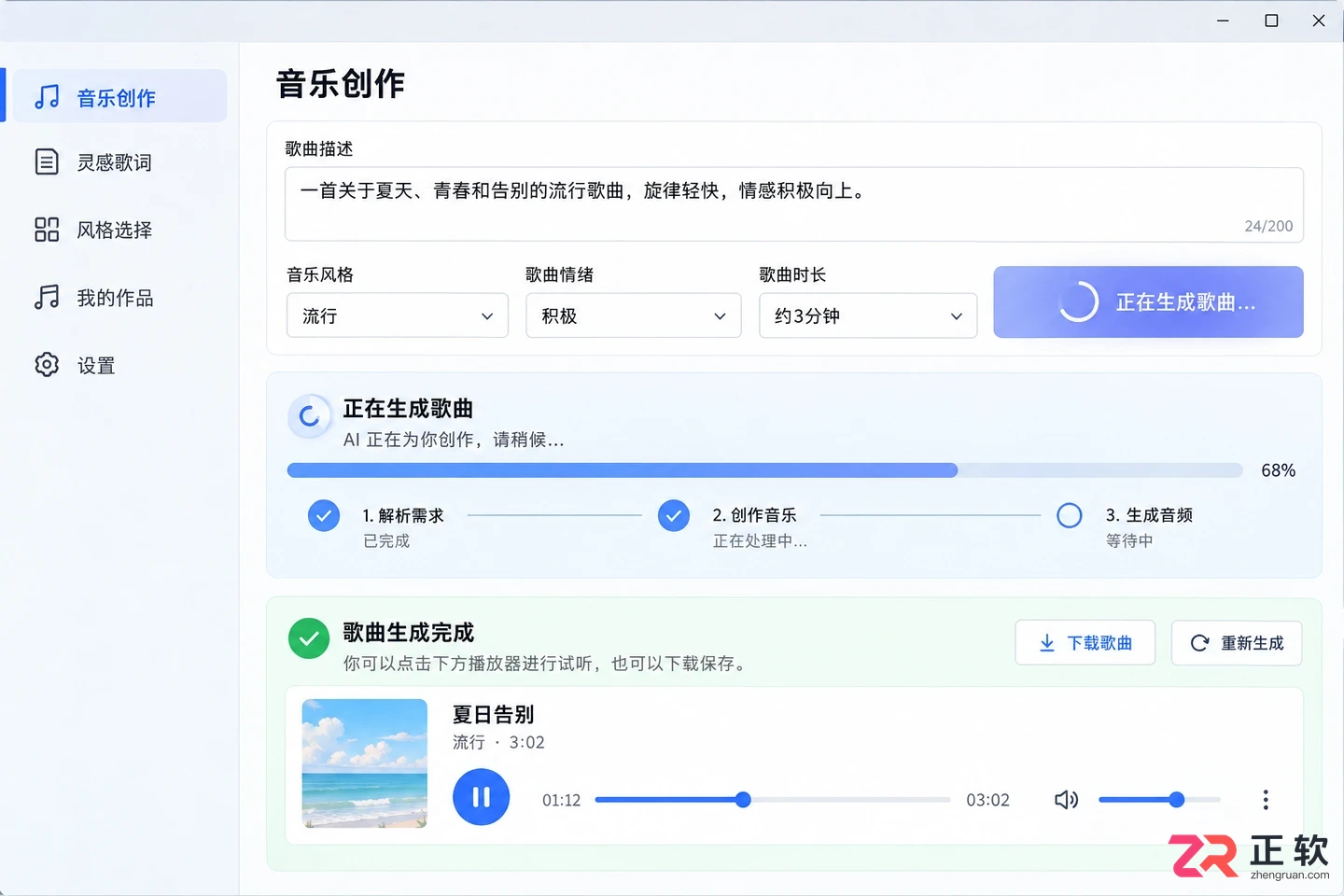The image size is (1344, 896).
Task: Click the download arrow icon in 下载歌曲
Action: tap(1047, 643)
